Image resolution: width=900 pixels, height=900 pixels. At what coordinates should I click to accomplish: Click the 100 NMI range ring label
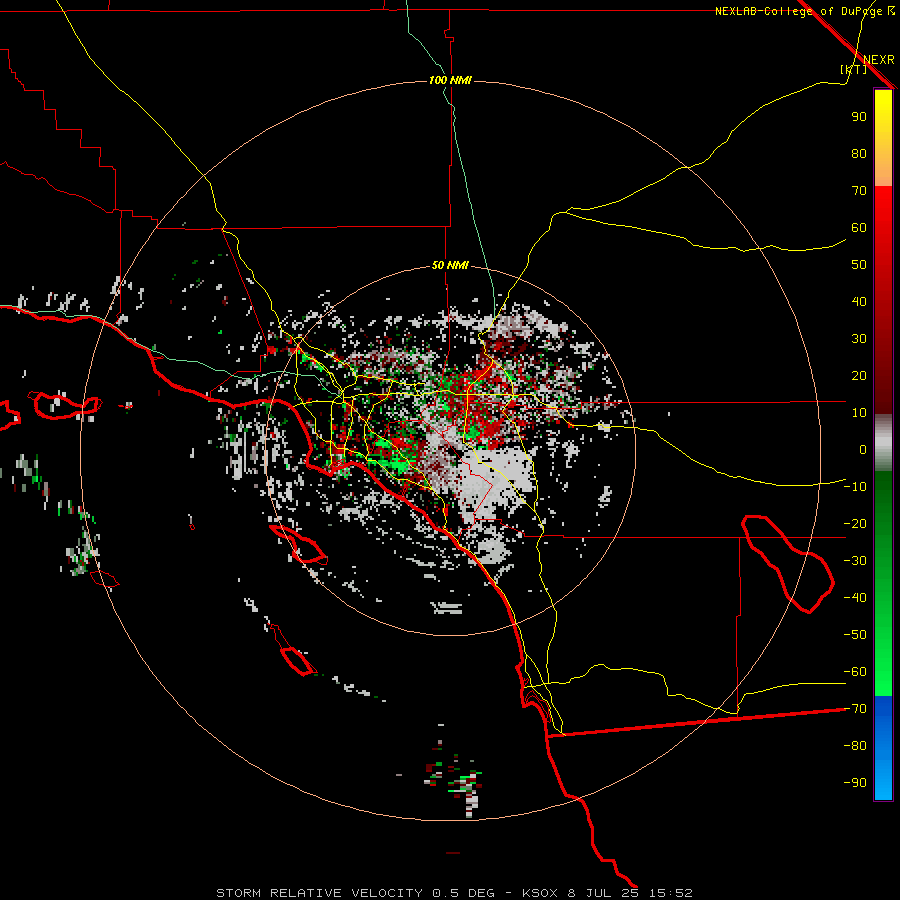pyautogui.click(x=450, y=80)
